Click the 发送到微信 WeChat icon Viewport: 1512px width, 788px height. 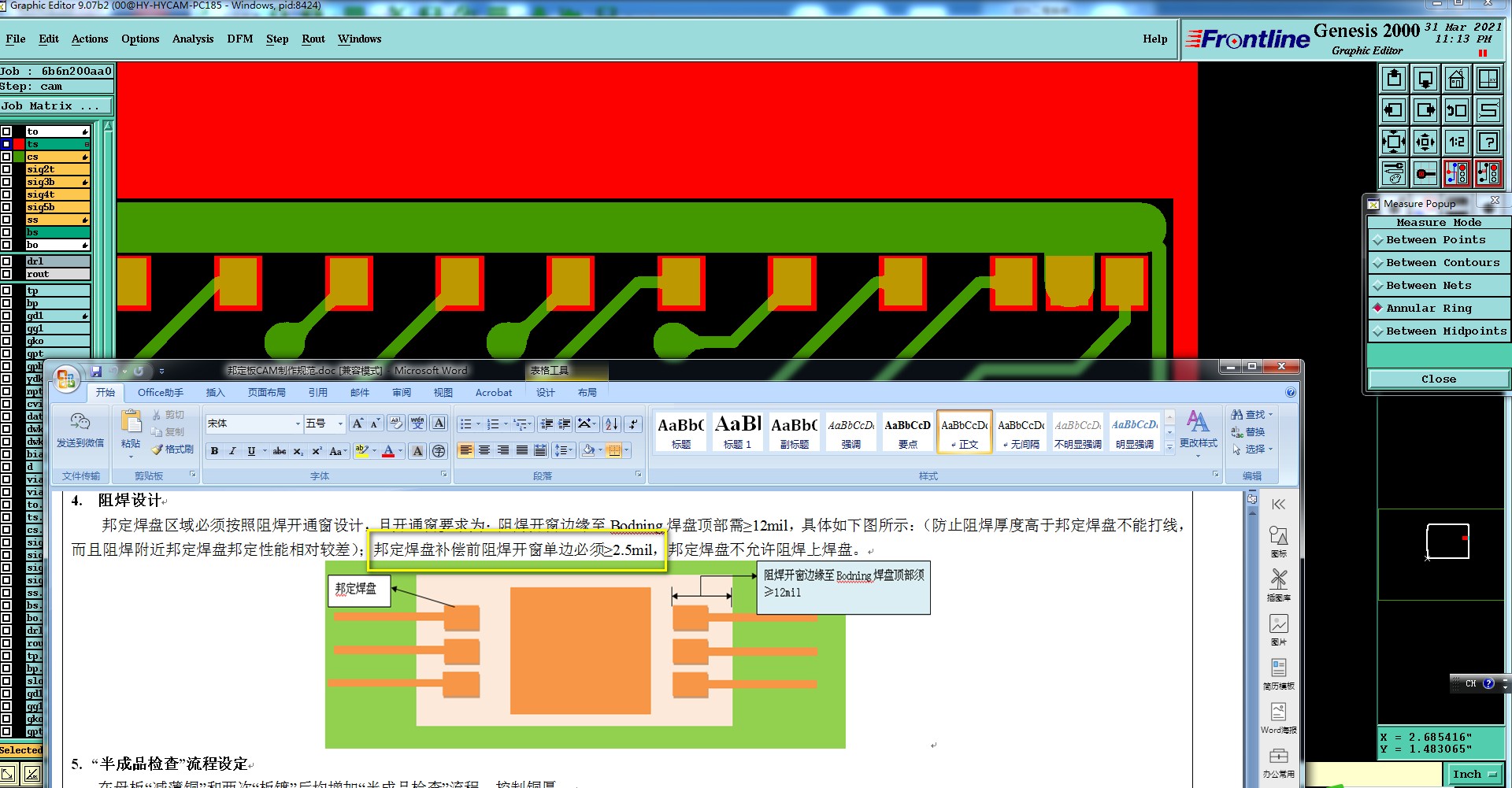tap(80, 430)
